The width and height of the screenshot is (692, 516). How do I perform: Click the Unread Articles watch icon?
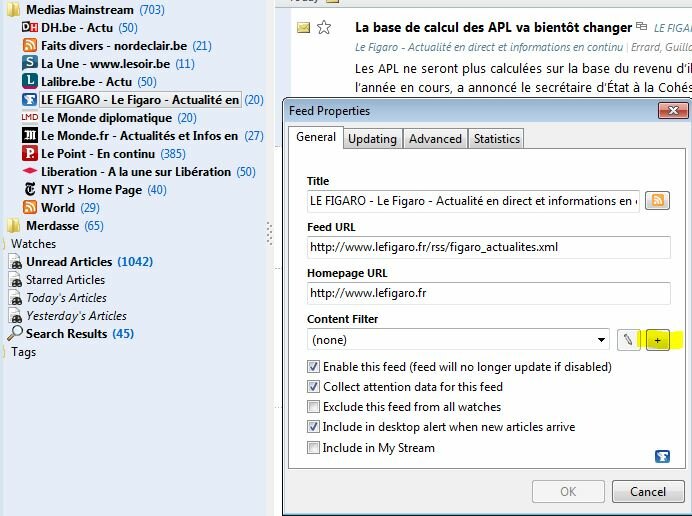pyautogui.click(x=15, y=262)
